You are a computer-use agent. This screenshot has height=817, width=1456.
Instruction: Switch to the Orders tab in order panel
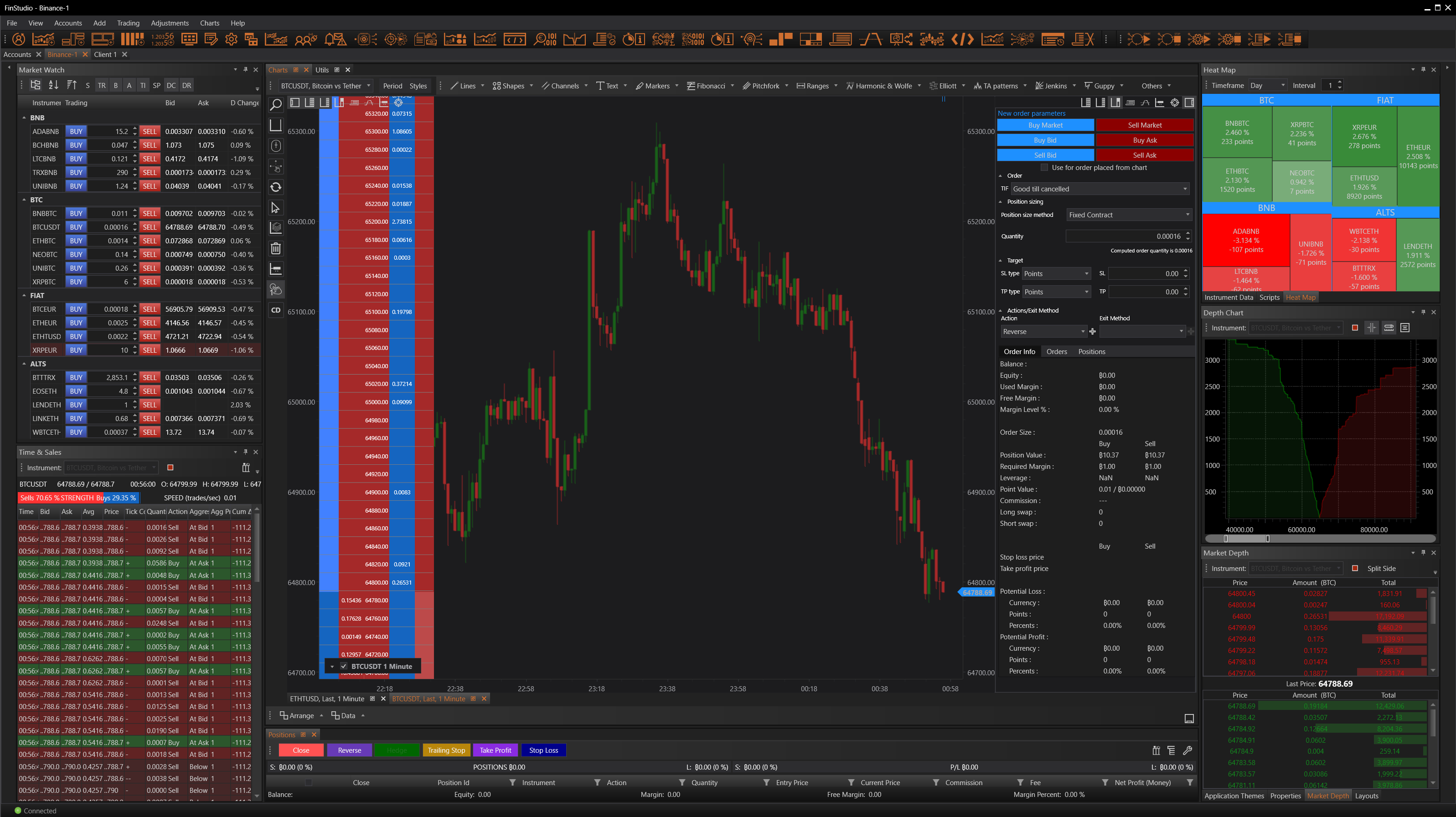1056,351
